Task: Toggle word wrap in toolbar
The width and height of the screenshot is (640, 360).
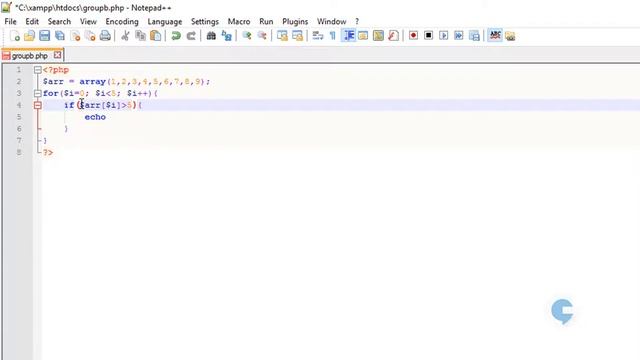Action: coord(318,36)
